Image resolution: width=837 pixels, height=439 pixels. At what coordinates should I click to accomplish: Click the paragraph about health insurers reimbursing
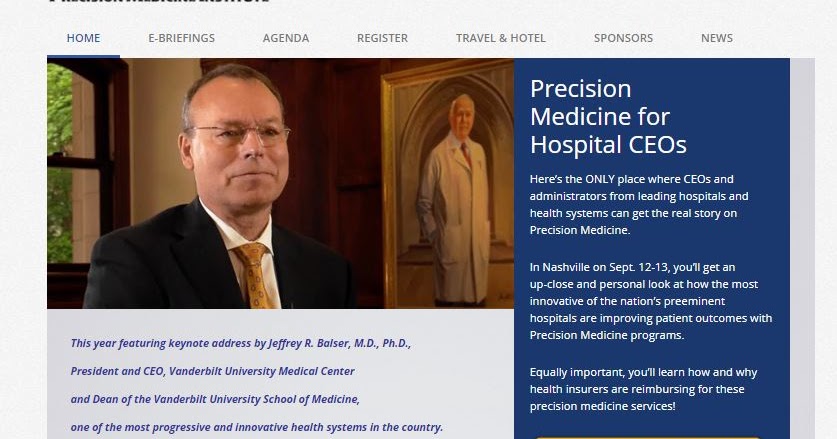click(643, 389)
